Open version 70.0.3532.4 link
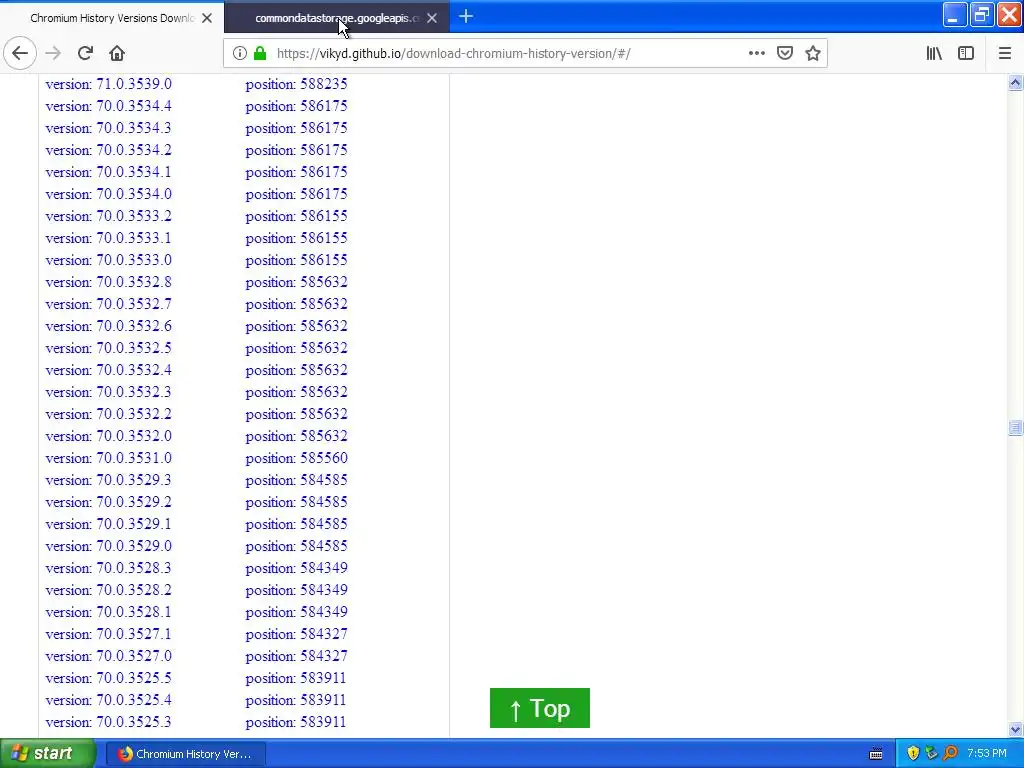This screenshot has width=1024, height=768. [108, 370]
